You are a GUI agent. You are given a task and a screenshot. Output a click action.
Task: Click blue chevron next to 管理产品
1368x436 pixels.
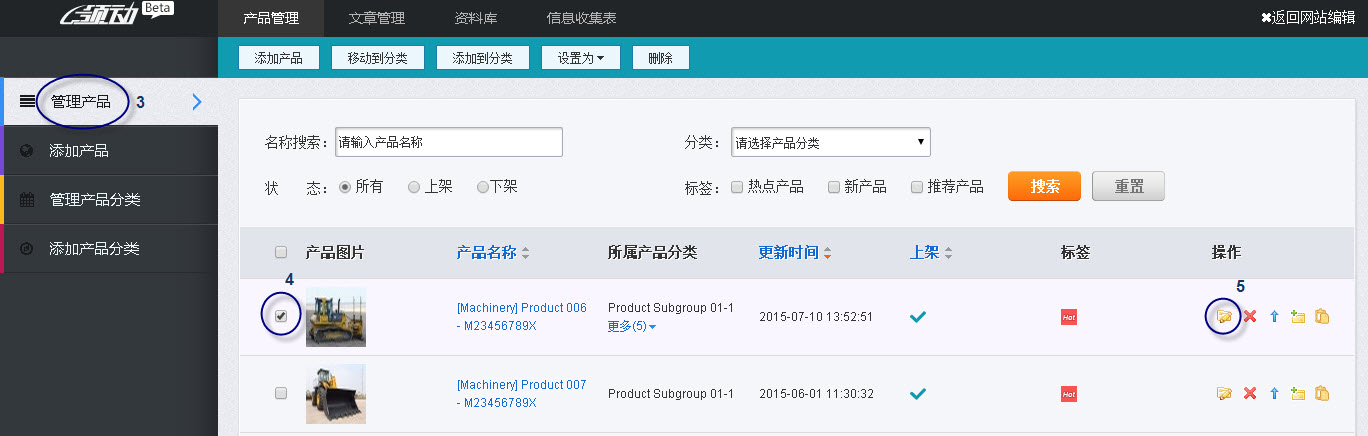[x=196, y=101]
